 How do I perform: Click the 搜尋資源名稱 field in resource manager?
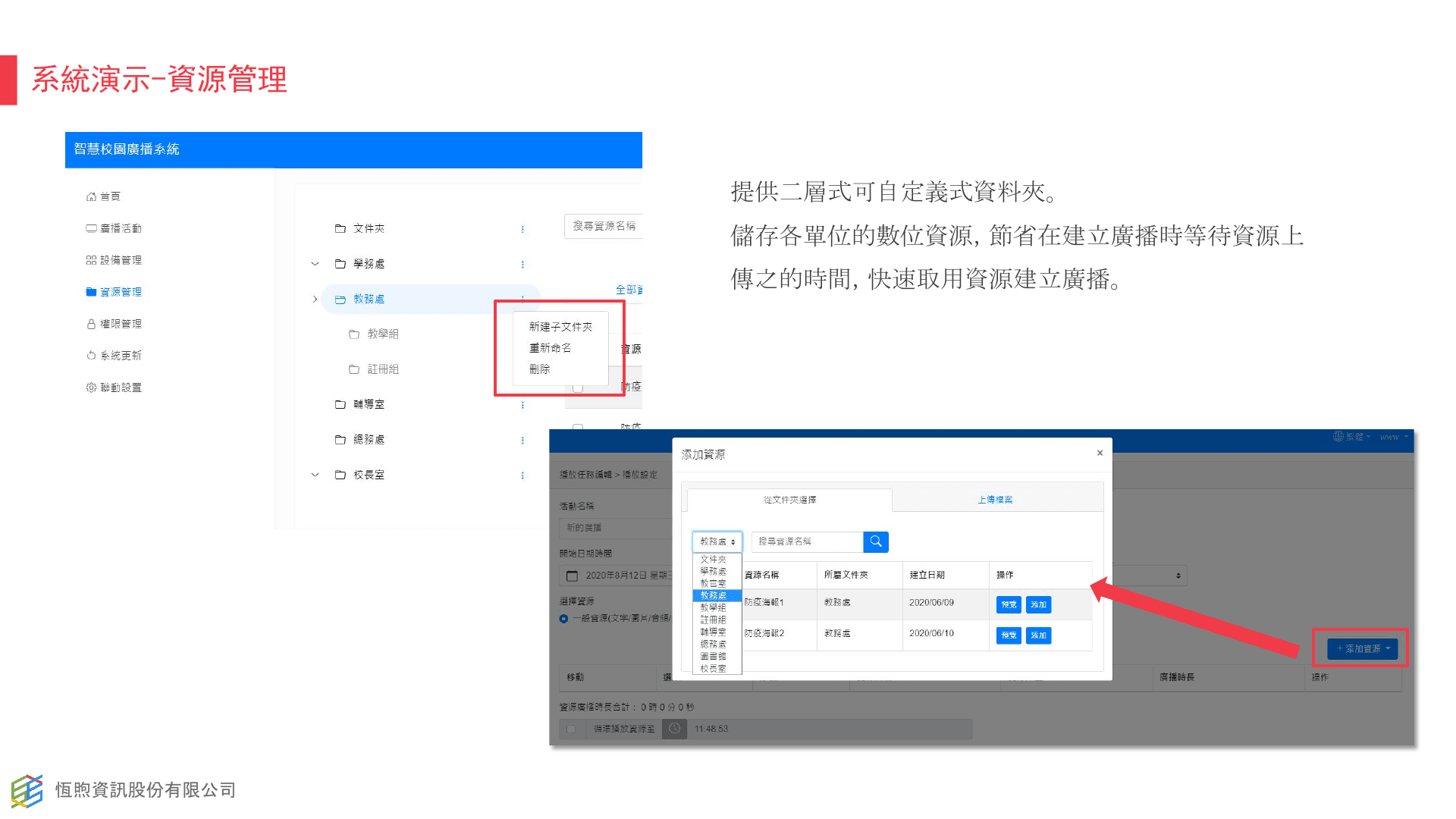(604, 226)
